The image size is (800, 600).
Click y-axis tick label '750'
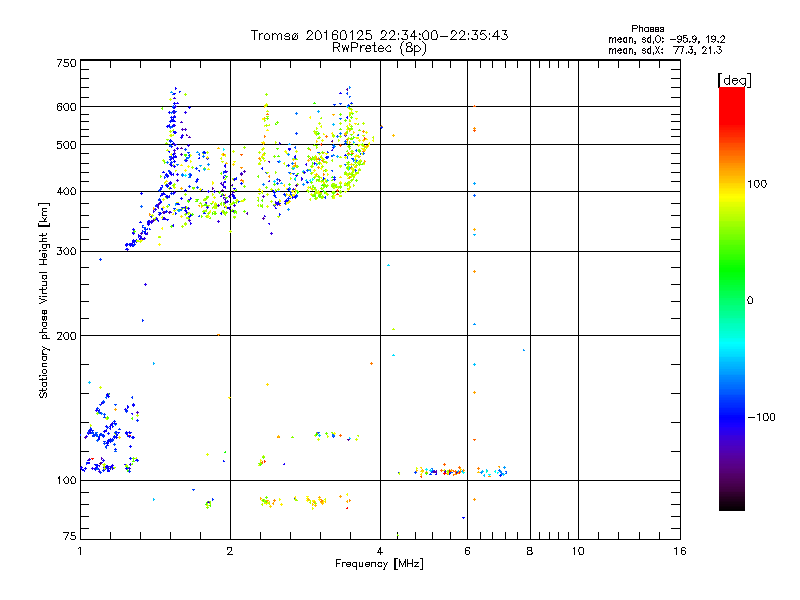click(x=66, y=63)
